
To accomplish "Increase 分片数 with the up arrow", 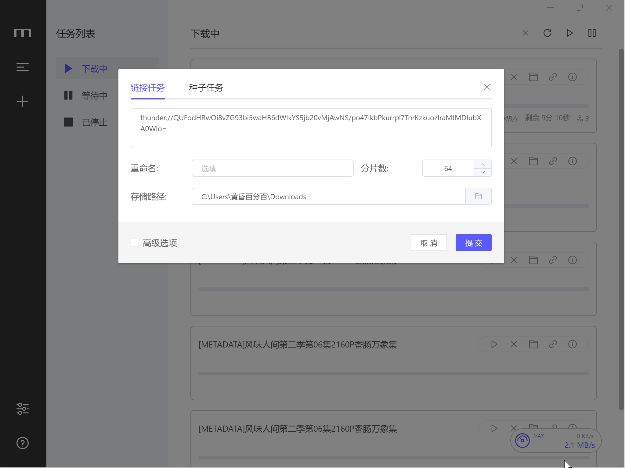I will [483, 164].
